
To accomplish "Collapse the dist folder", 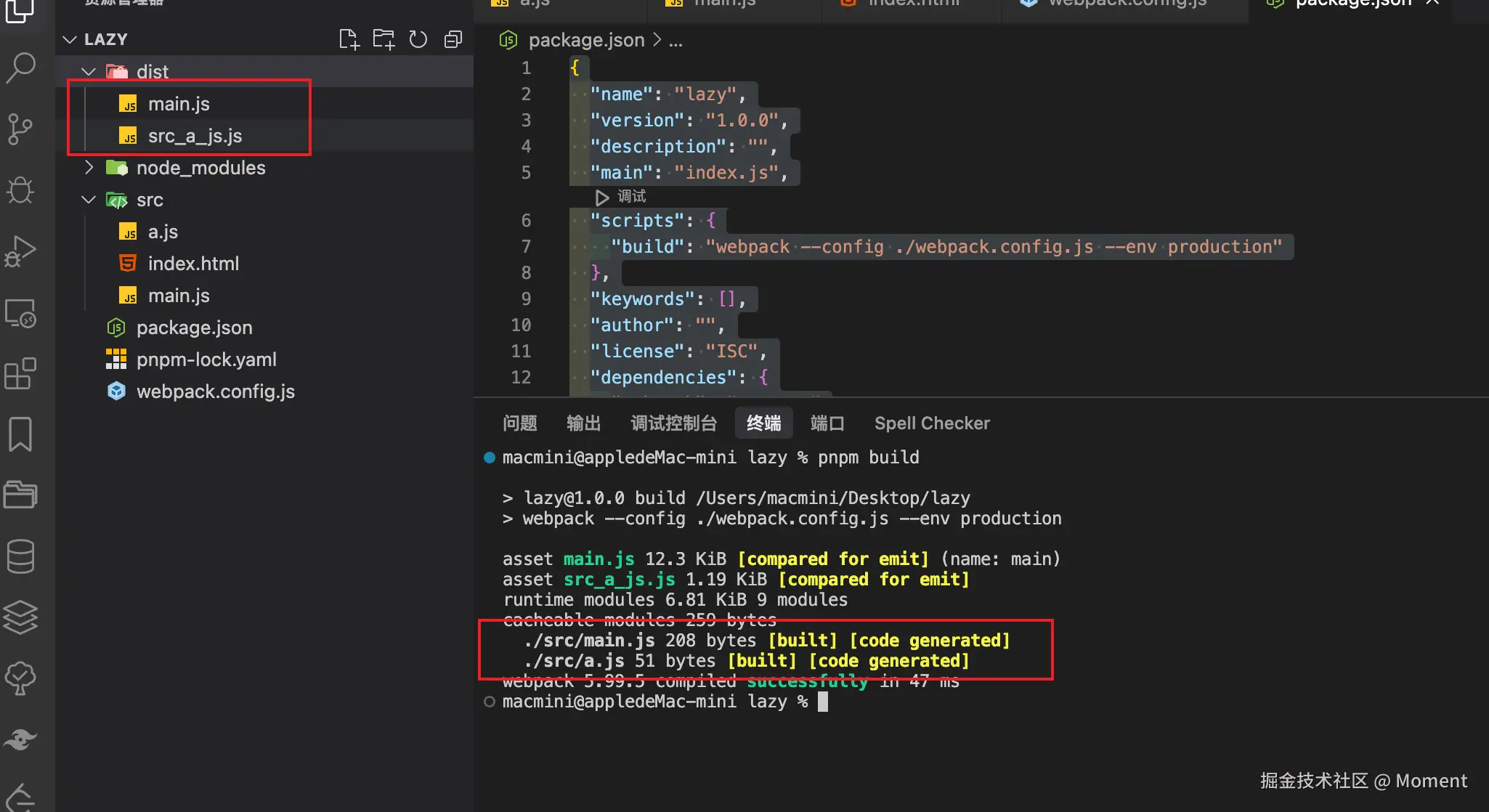I will point(89,72).
